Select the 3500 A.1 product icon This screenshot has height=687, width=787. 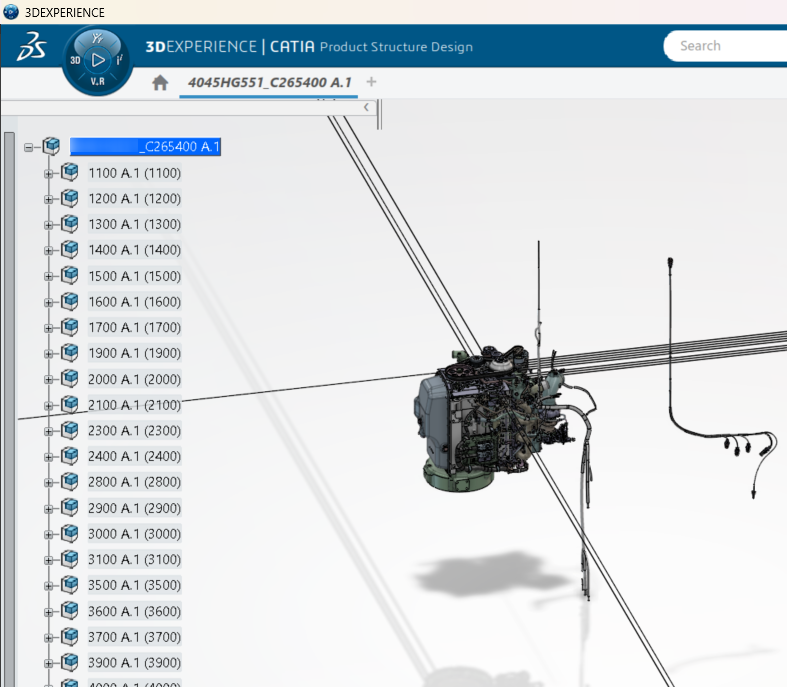70,585
